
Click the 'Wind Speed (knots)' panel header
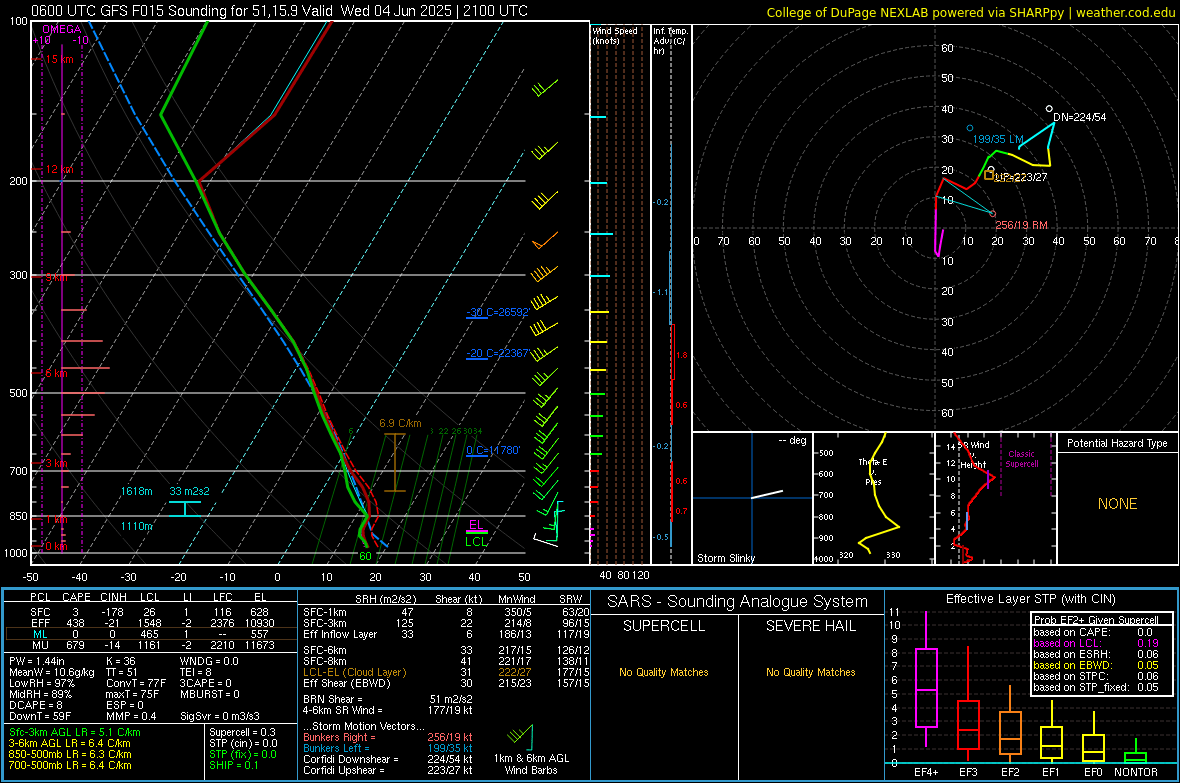[x=615, y=35]
